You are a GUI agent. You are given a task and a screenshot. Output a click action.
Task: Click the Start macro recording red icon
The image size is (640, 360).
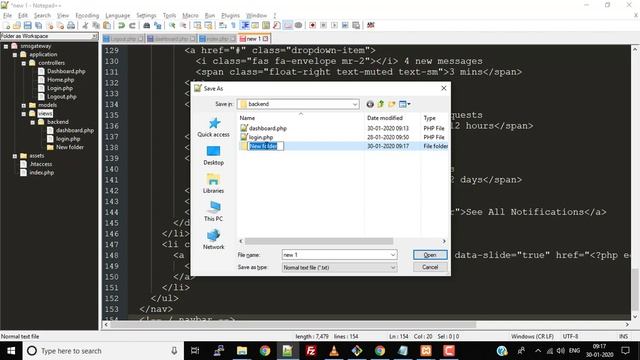coord(312,25)
